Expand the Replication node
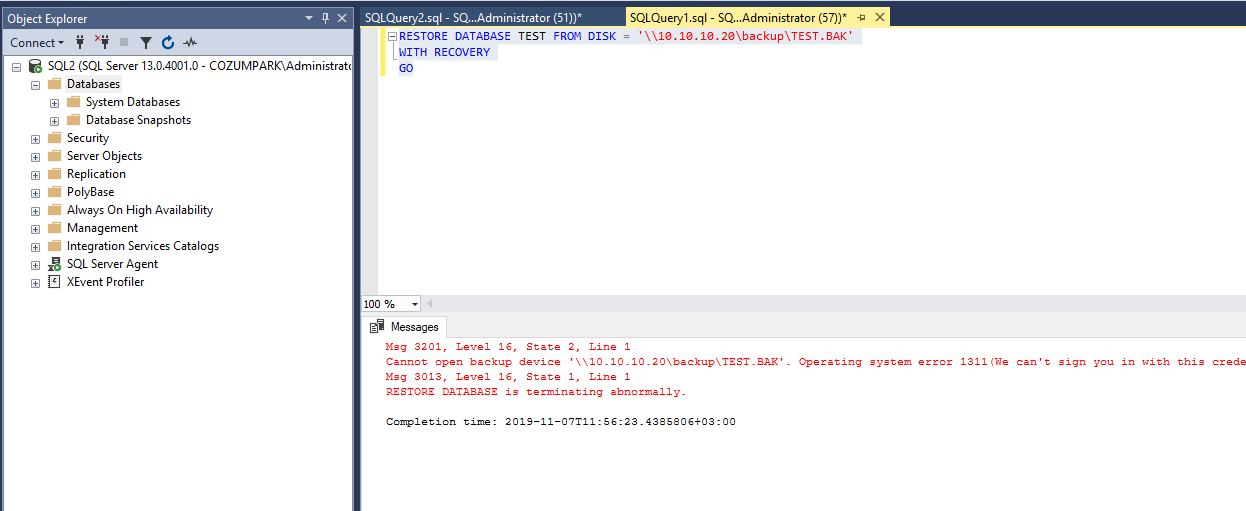The image size is (1246, 511). [36, 175]
